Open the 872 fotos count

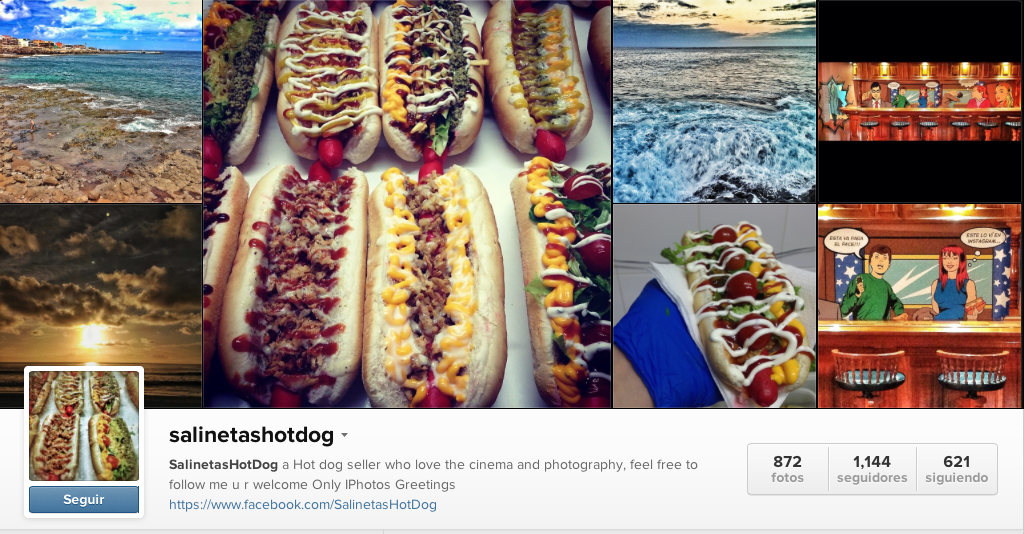pos(788,469)
